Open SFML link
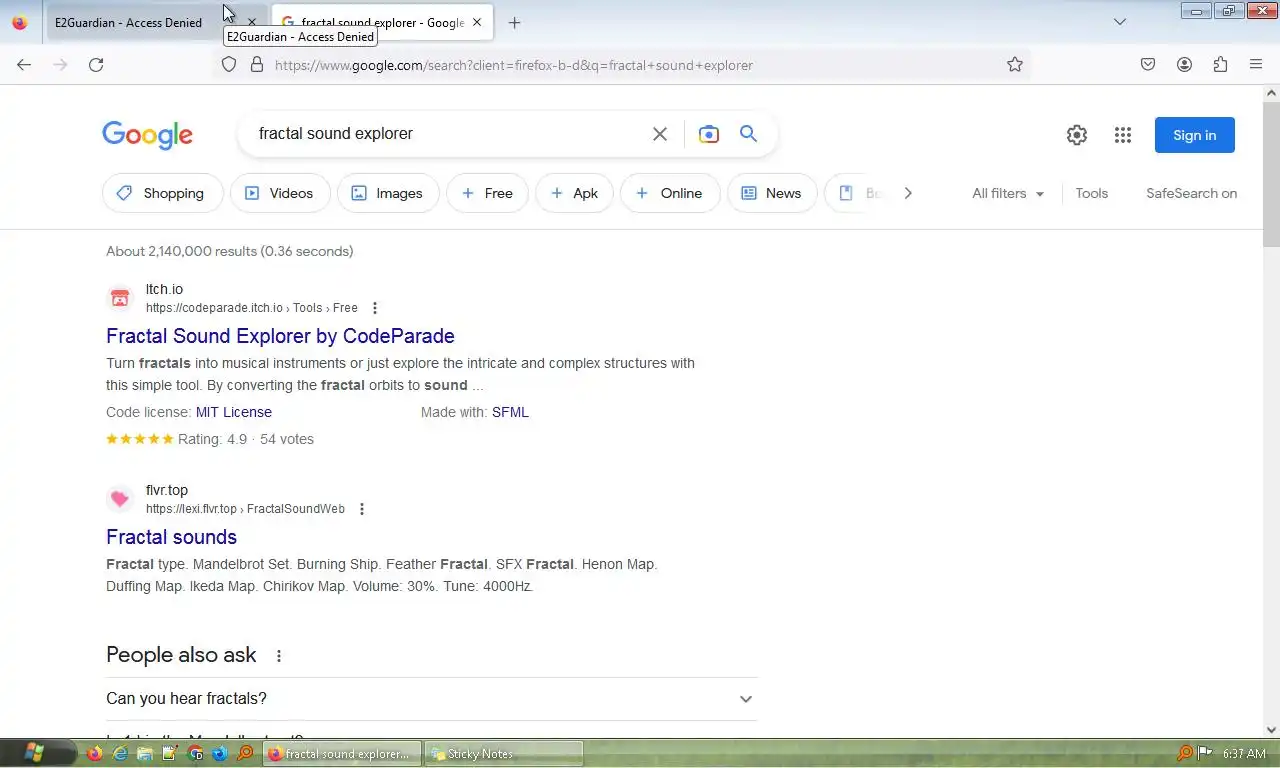This screenshot has width=1280, height=768. (510, 412)
